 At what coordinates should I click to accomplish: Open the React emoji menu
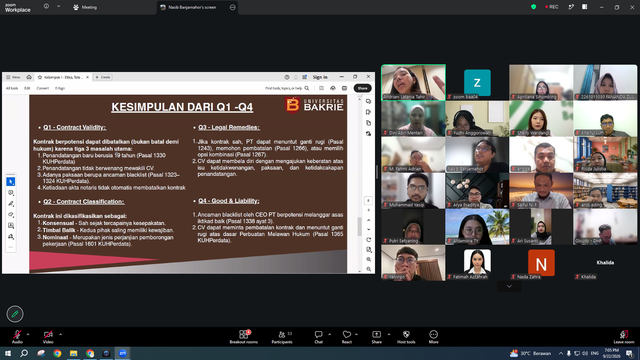click(x=347, y=337)
